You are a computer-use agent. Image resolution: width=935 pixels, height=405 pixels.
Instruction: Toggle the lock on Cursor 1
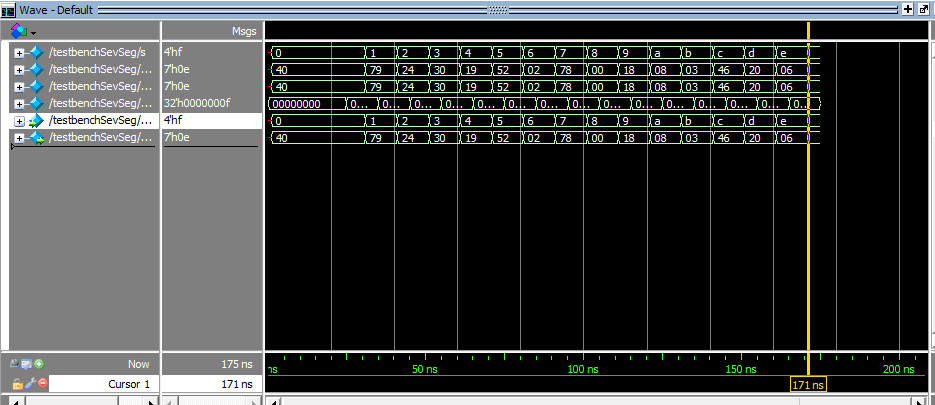pos(17,384)
